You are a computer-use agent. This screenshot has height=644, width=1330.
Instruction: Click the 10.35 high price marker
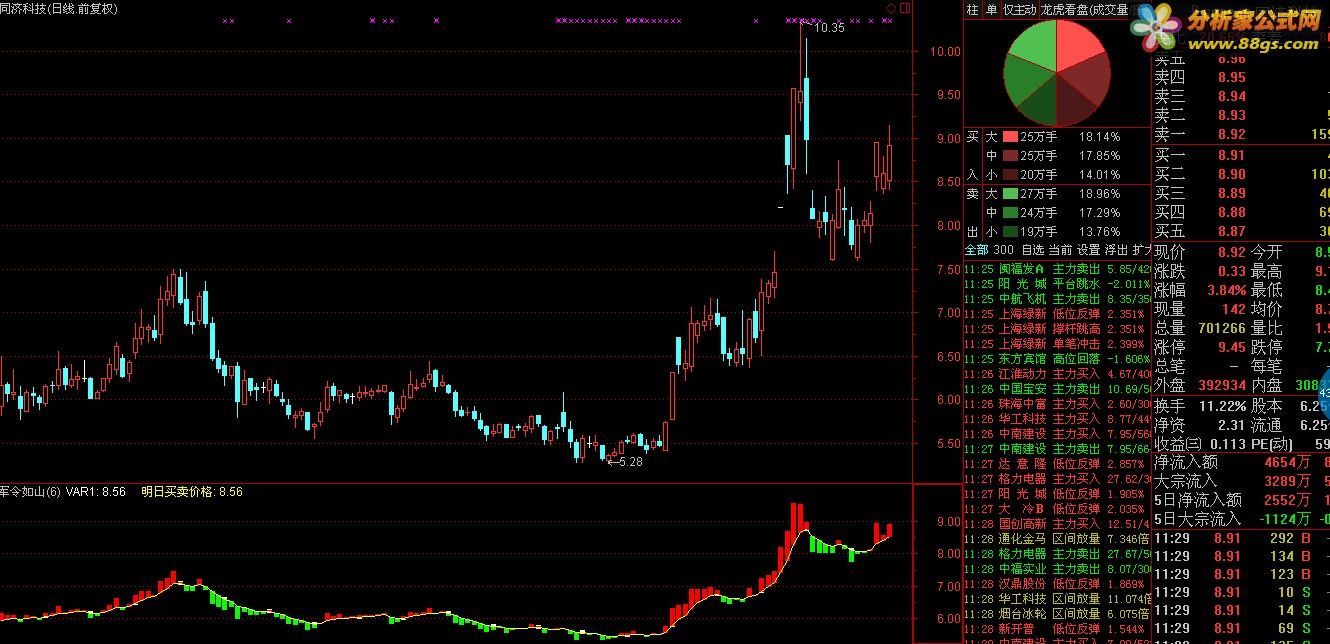click(829, 28)
